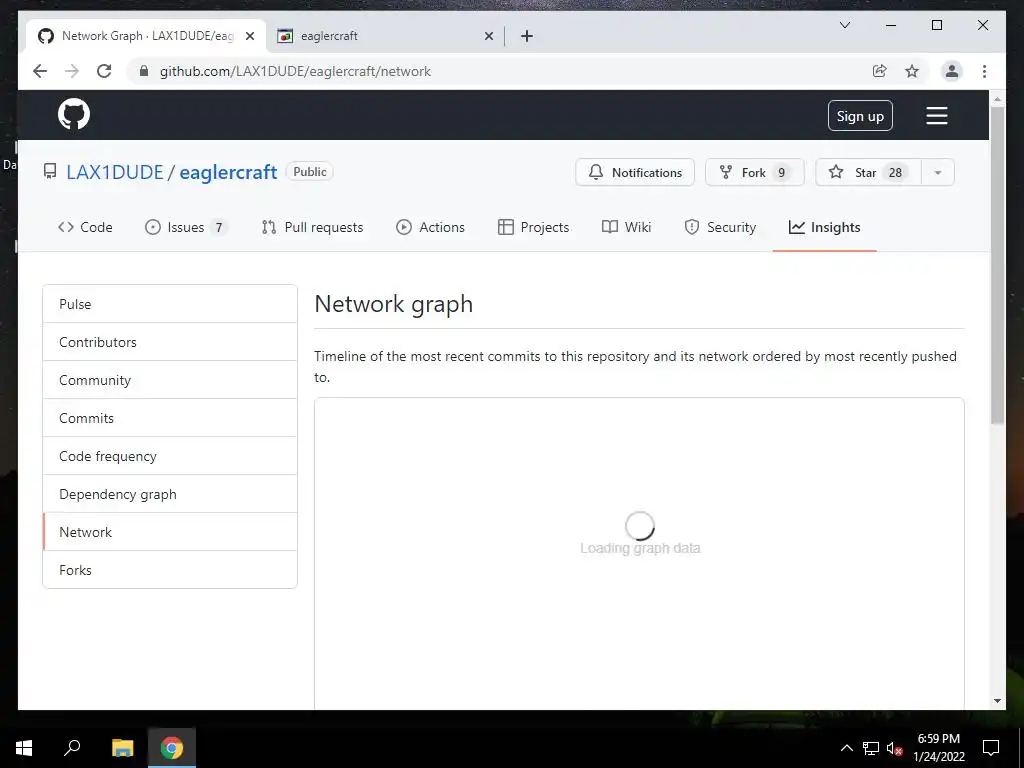Click the GitHub Octocat logo

tap(74, 115)
